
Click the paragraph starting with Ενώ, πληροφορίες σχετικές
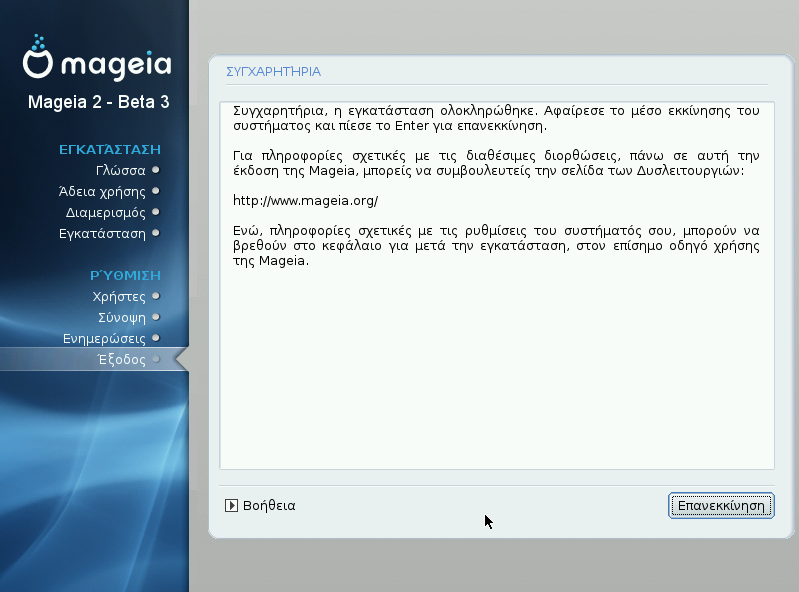point(496,246)
